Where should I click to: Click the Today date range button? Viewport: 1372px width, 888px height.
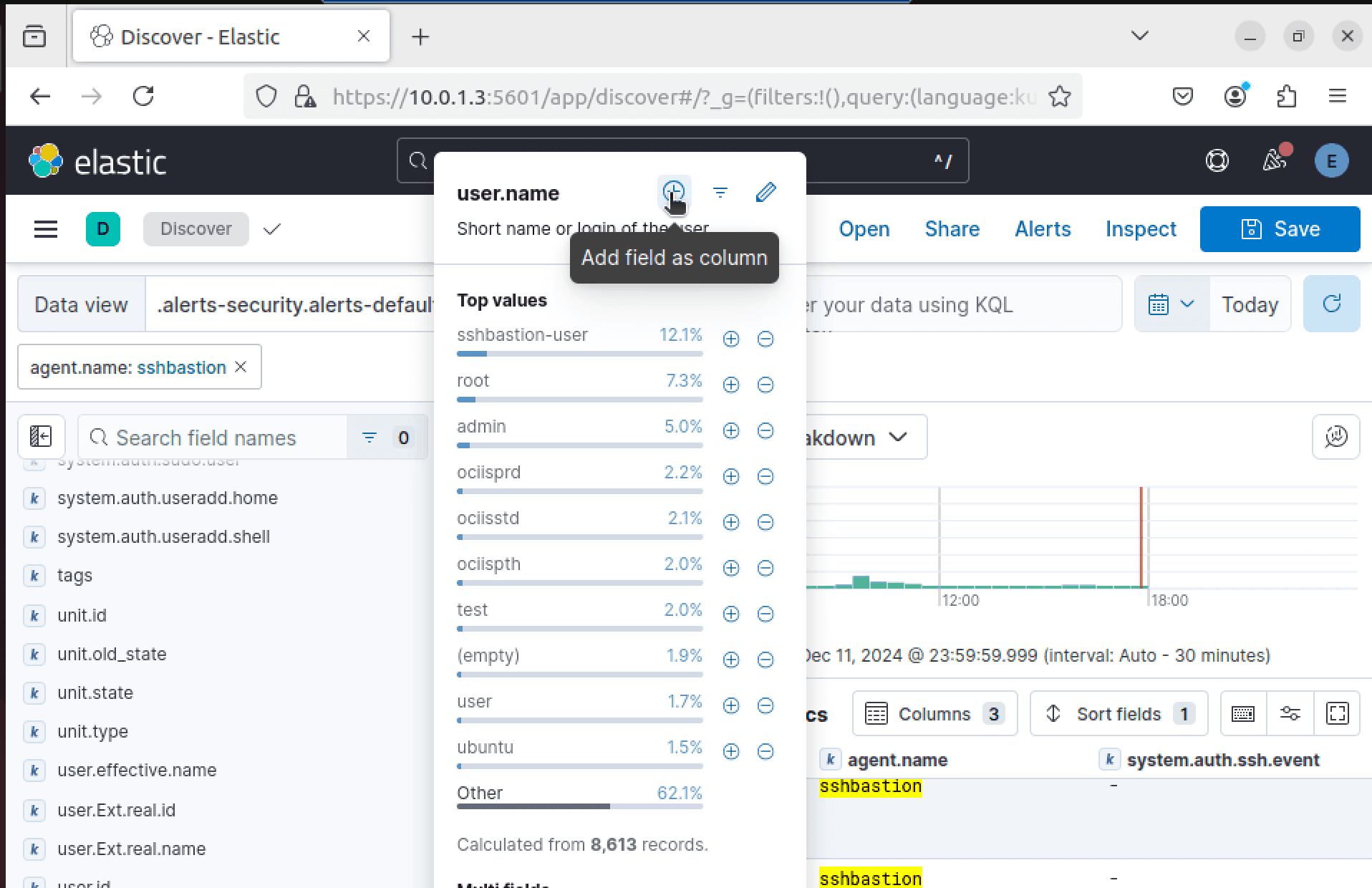click(x=1250, y=304)
